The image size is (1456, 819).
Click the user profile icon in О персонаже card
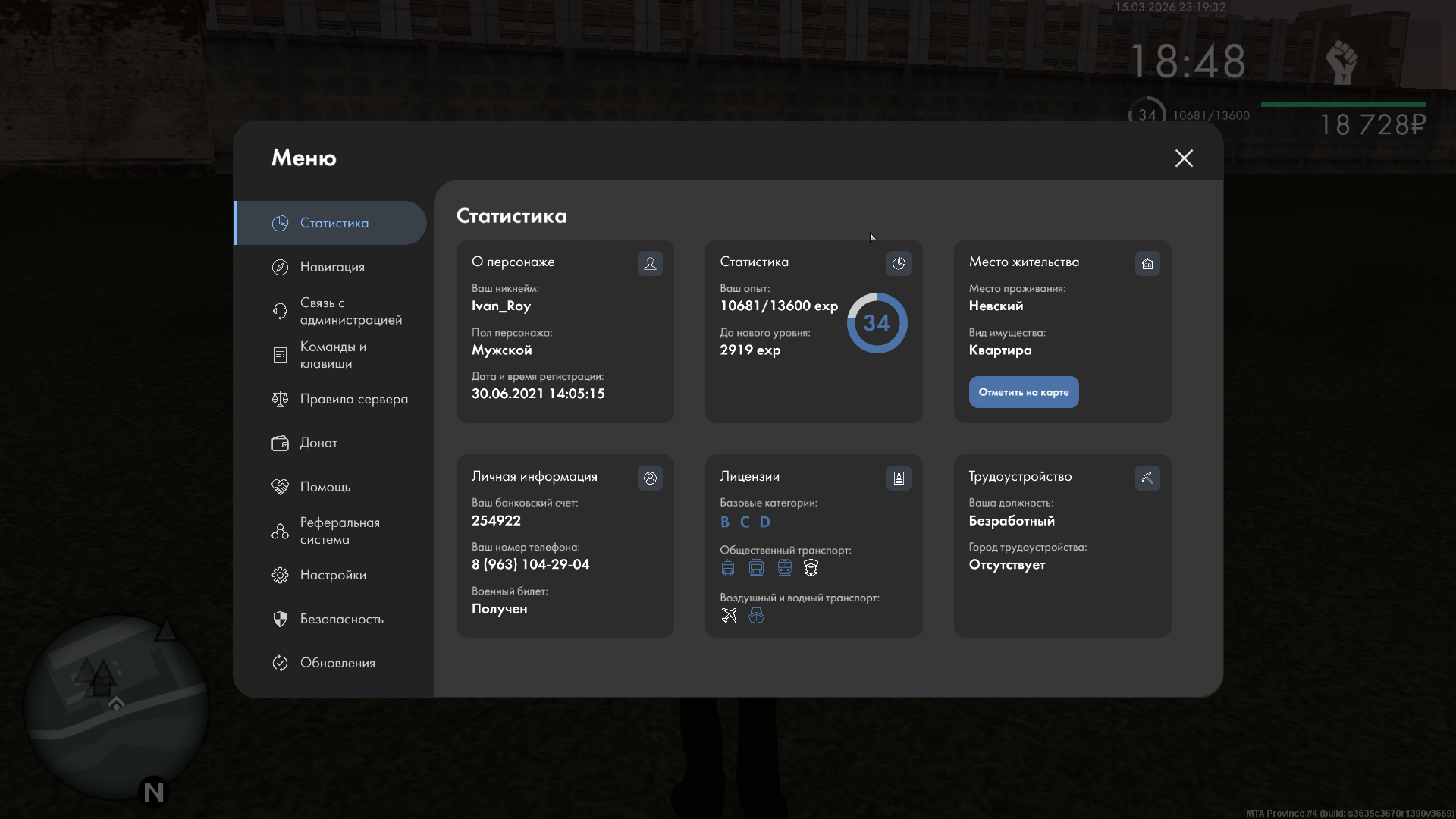coord(650,263)
